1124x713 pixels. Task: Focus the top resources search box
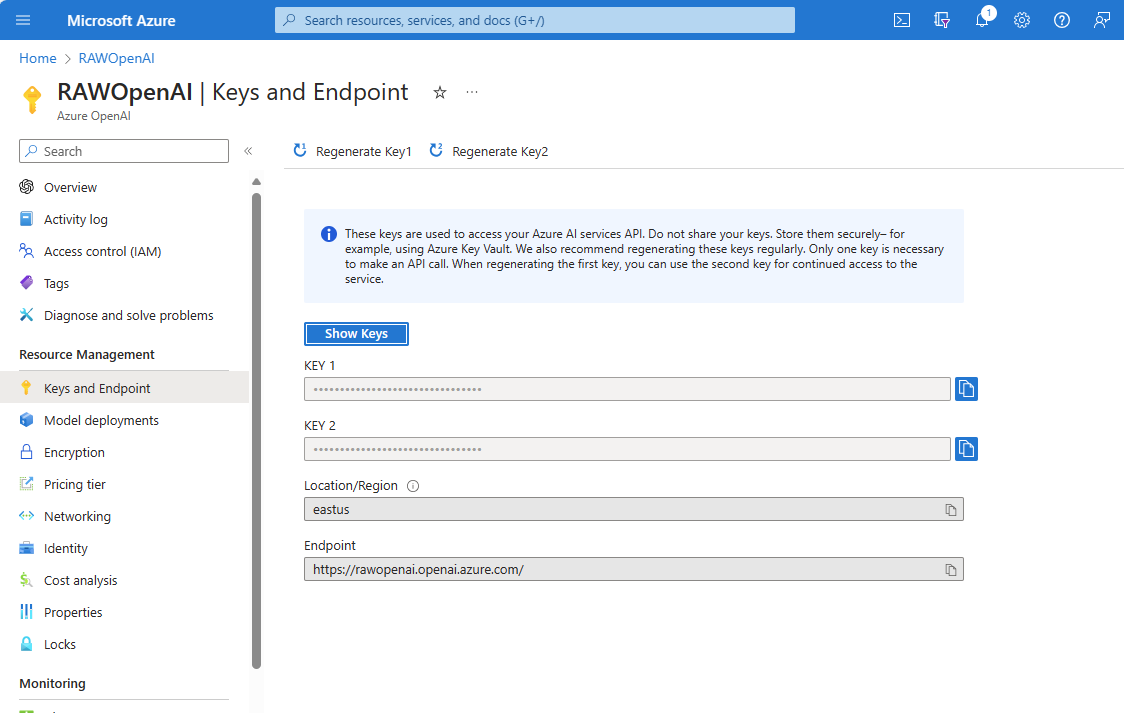pyautogui.click(x=535, y=20)
